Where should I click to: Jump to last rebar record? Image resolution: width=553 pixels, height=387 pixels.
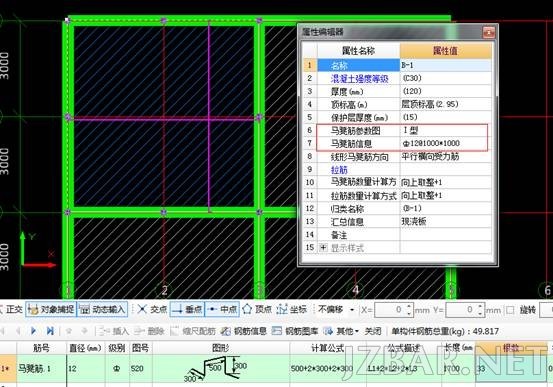(x=50, y=331)
